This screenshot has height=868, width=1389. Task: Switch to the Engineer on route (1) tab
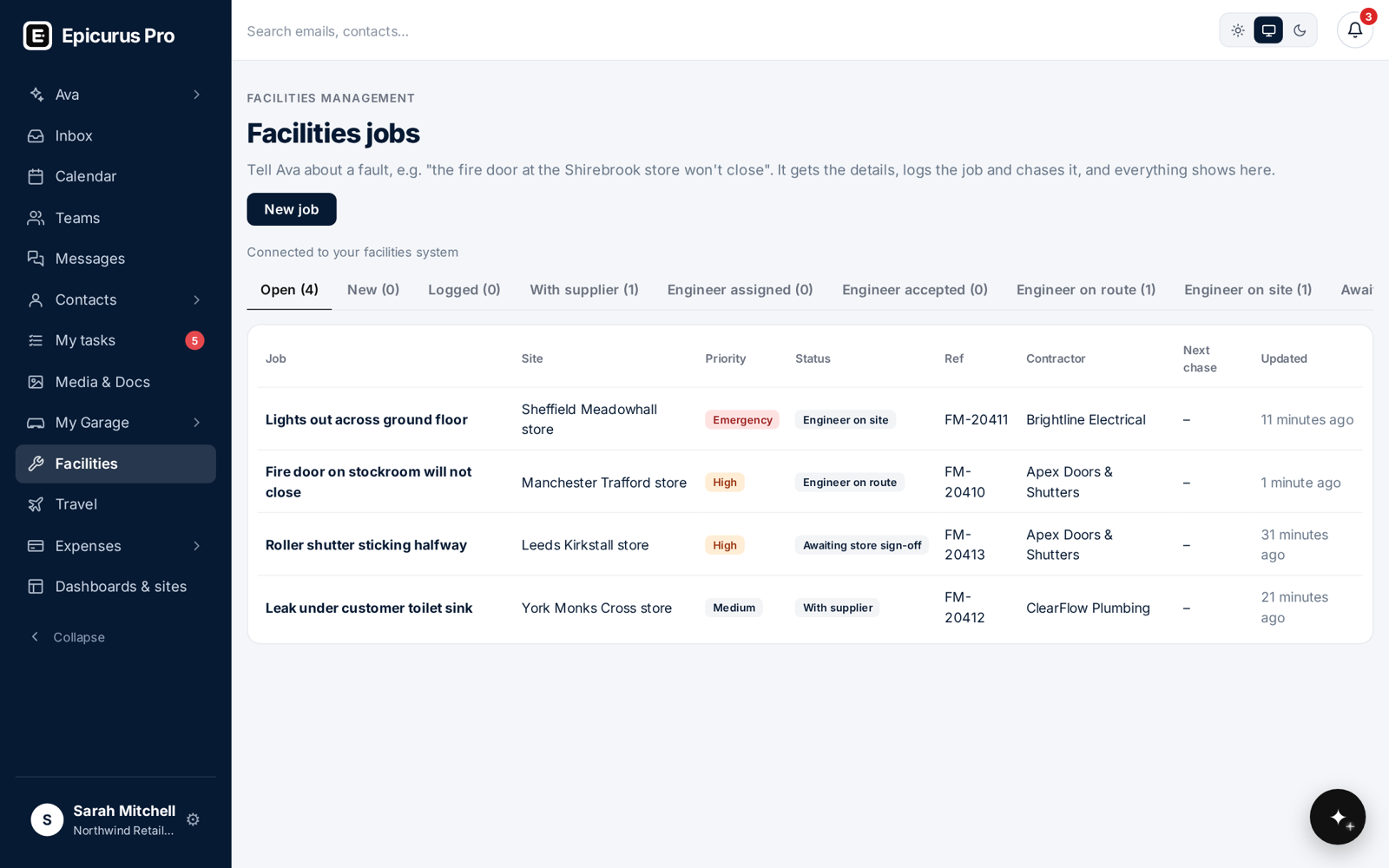[1086, 290]
